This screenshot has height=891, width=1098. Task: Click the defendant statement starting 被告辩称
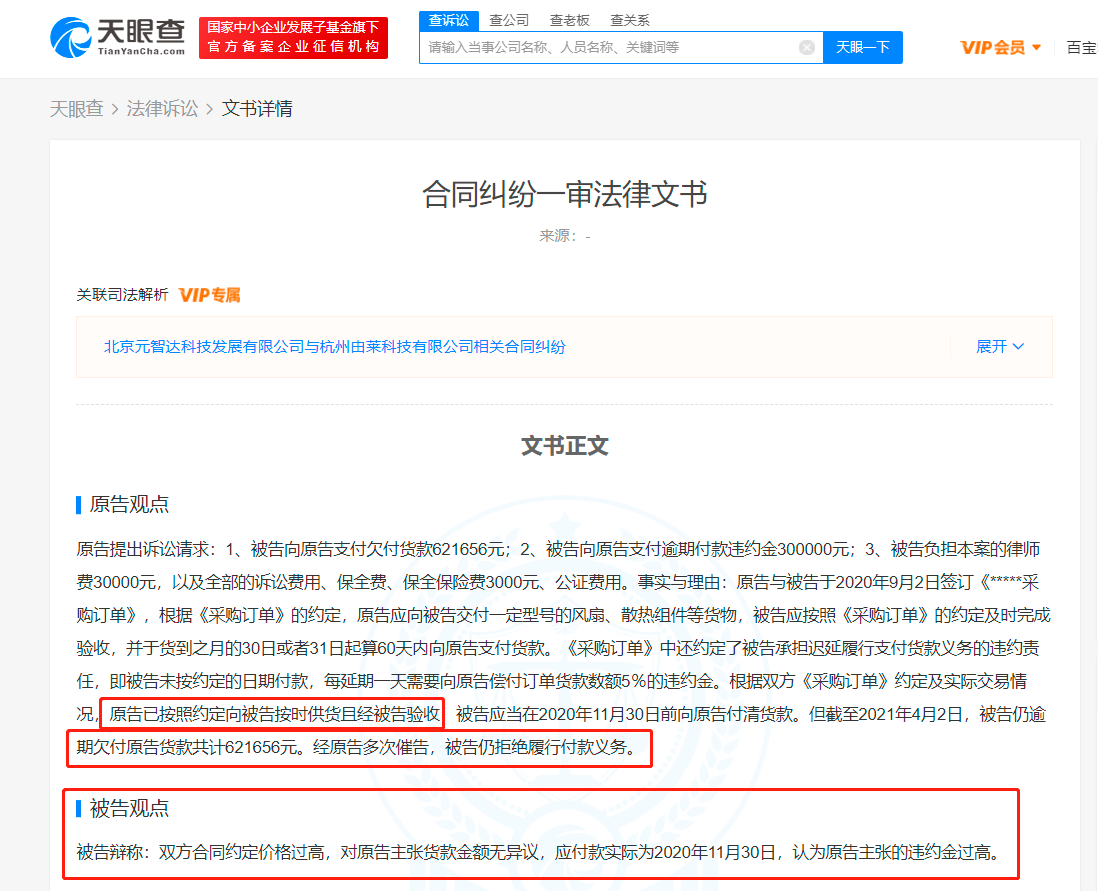538,852
